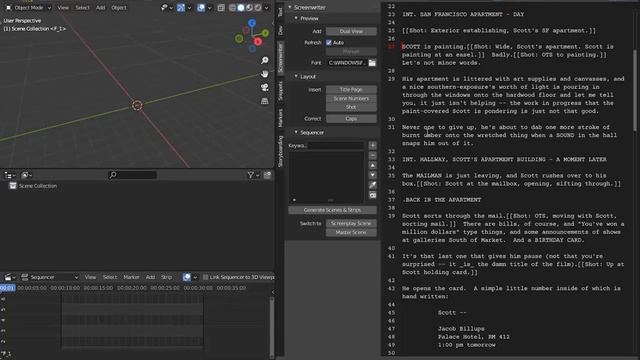Toggle the viewport overlays button

coord(201,7)
